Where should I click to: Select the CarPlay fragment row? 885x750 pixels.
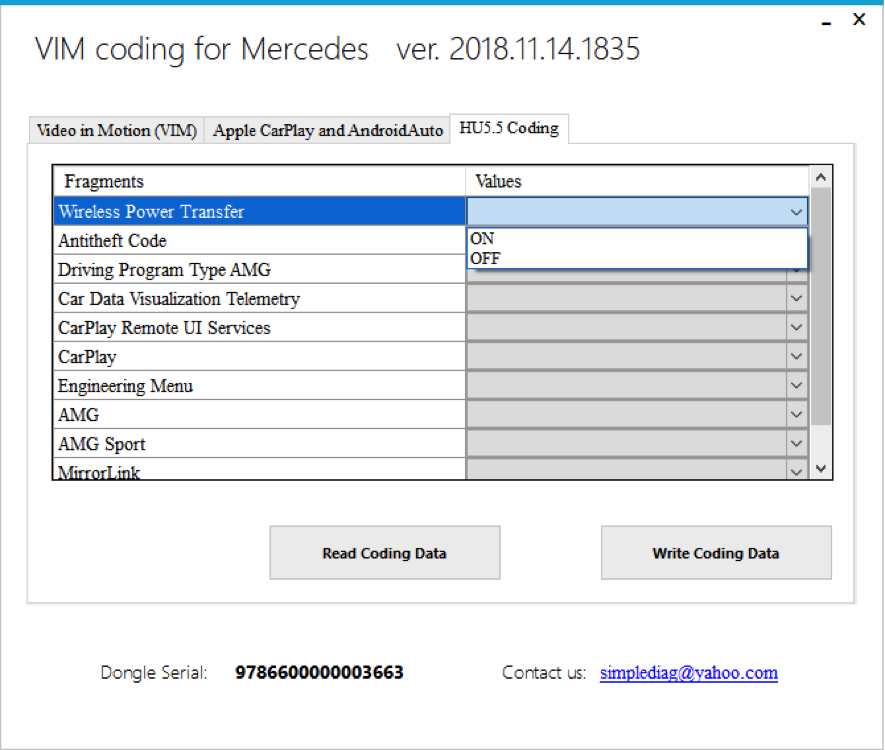click(x=260, y=357)
